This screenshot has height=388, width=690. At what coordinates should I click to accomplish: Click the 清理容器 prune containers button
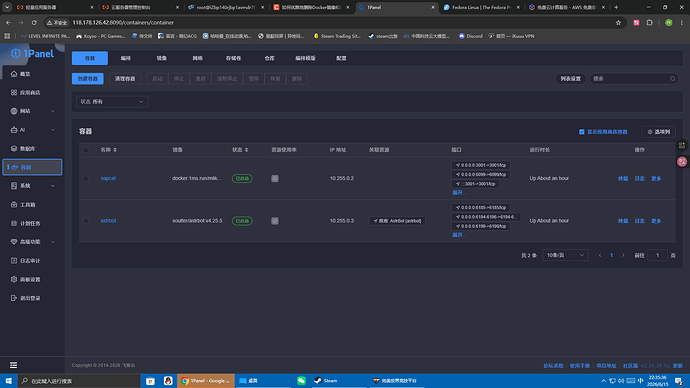coord(125,79)
